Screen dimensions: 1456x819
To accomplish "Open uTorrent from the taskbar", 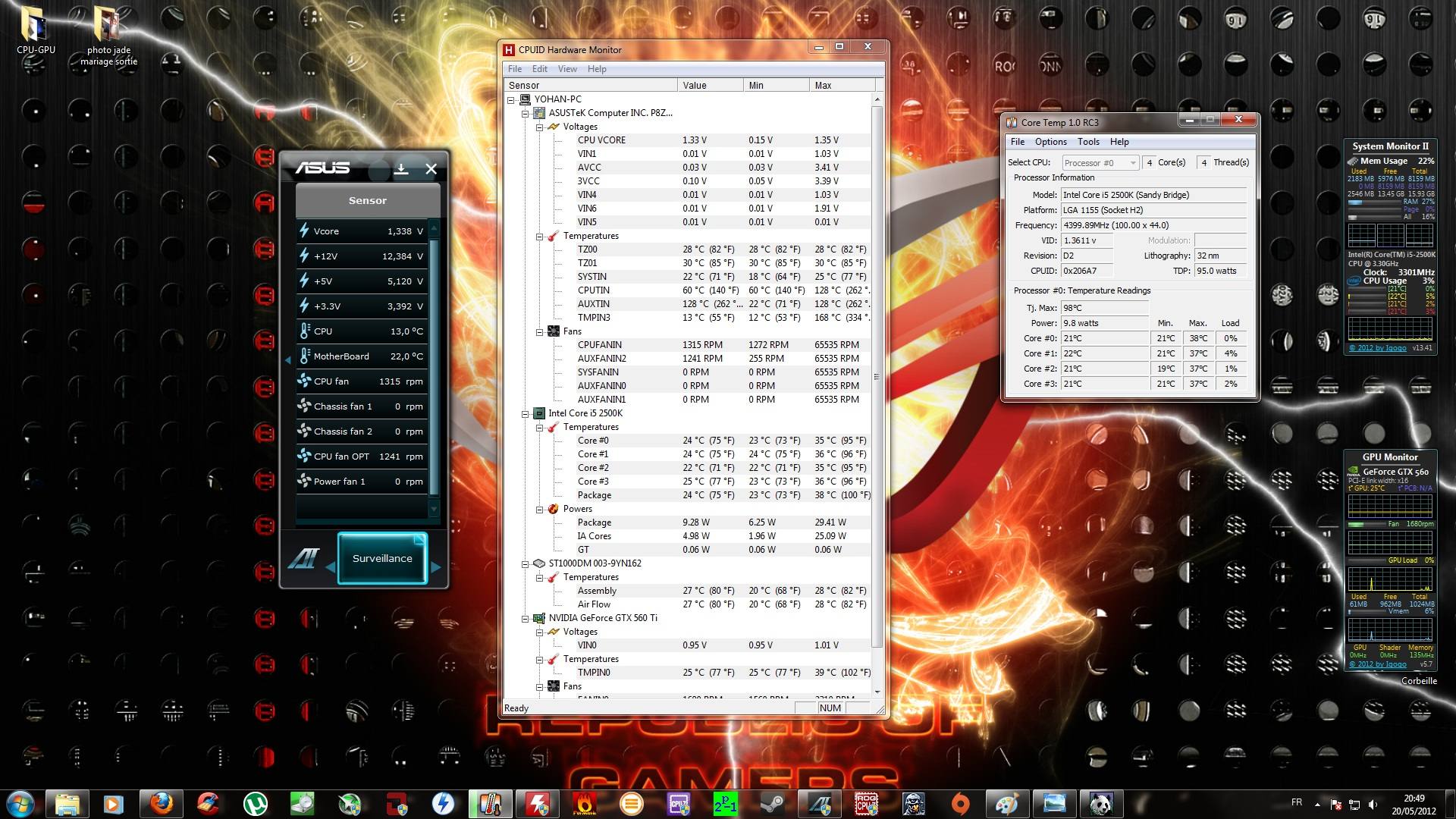I will (x=256, y=803).
